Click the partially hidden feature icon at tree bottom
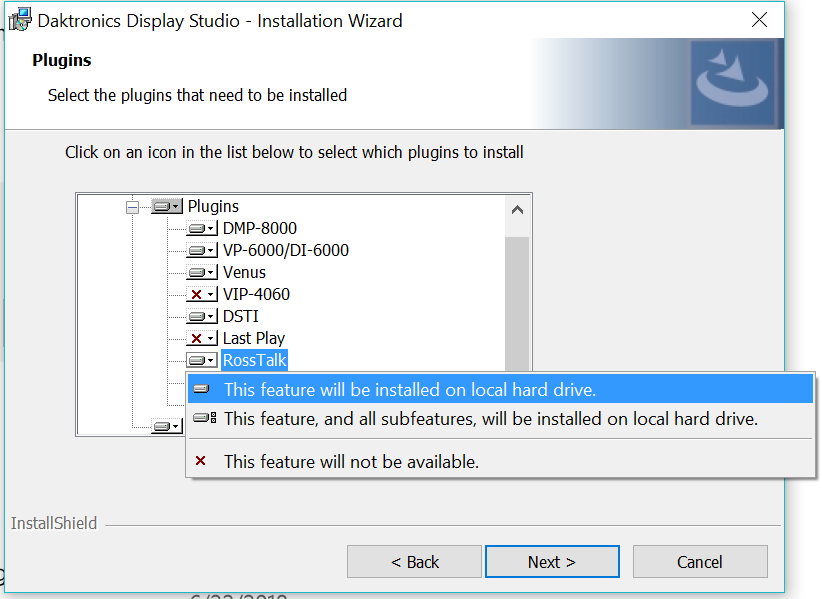 [x=166, y=426]
